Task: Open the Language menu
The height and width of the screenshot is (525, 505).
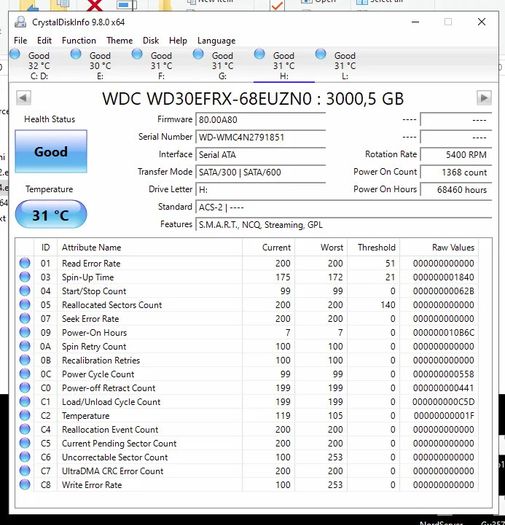Action: tap(216, 41)
